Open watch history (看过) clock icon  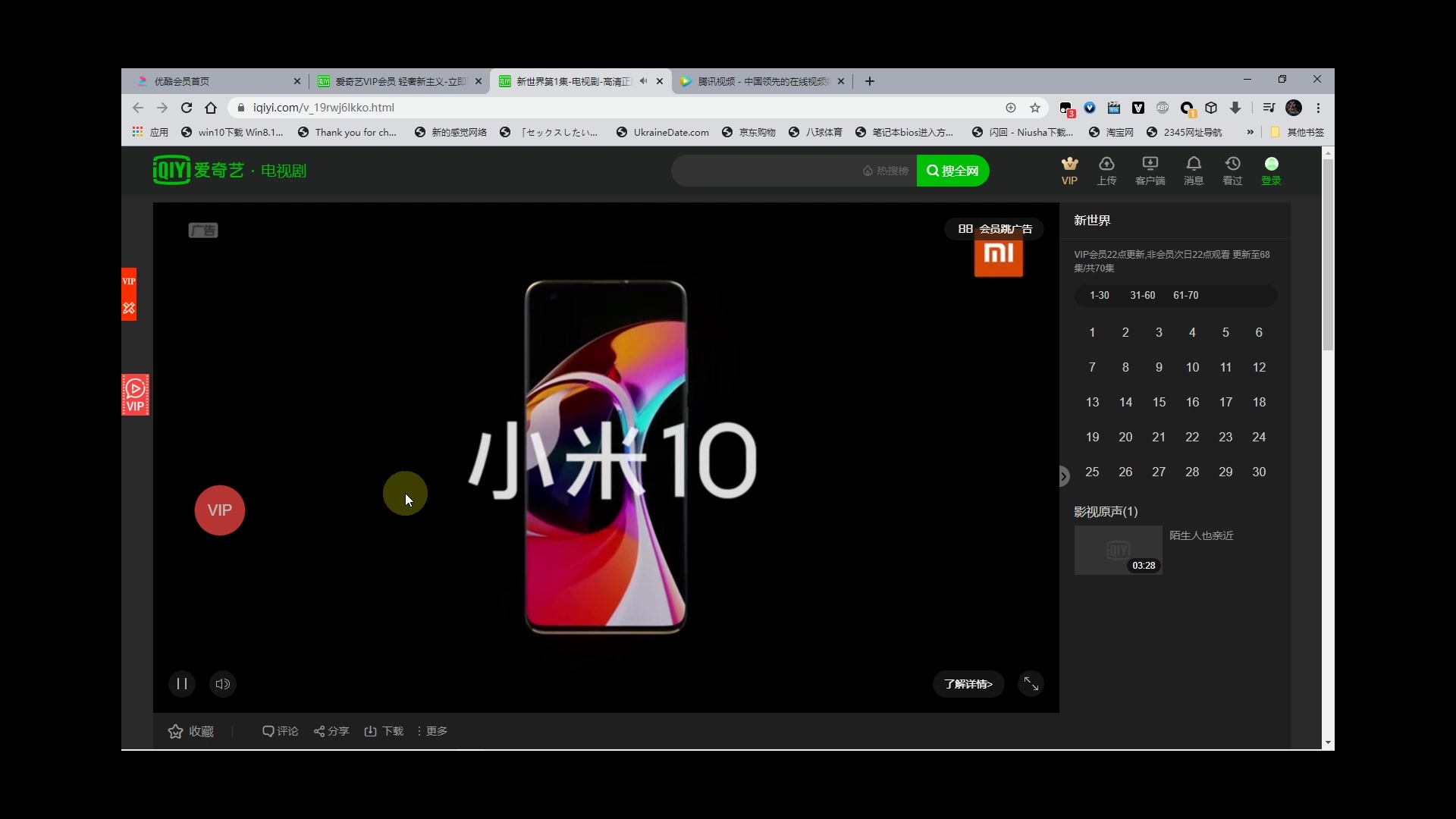pyautogui.click(x=1232, y=171)
